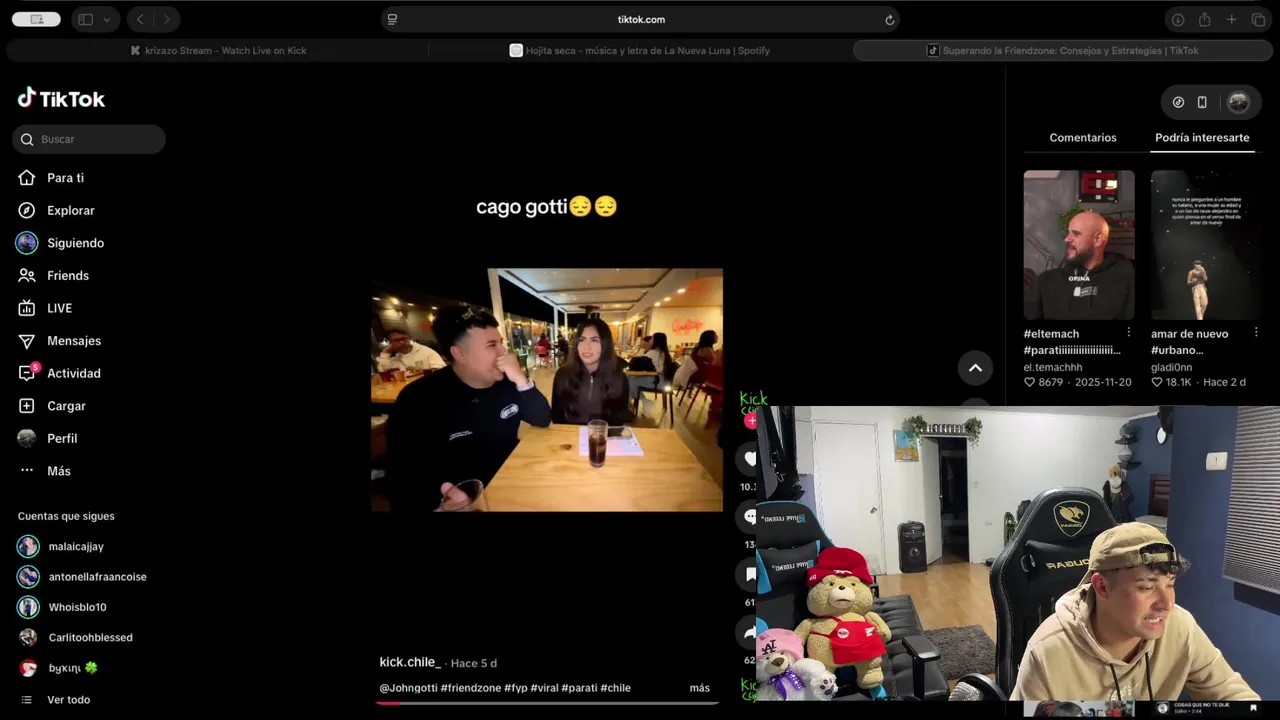
Task: Add a new Safari tab
Action: [x=1232, y=19]
